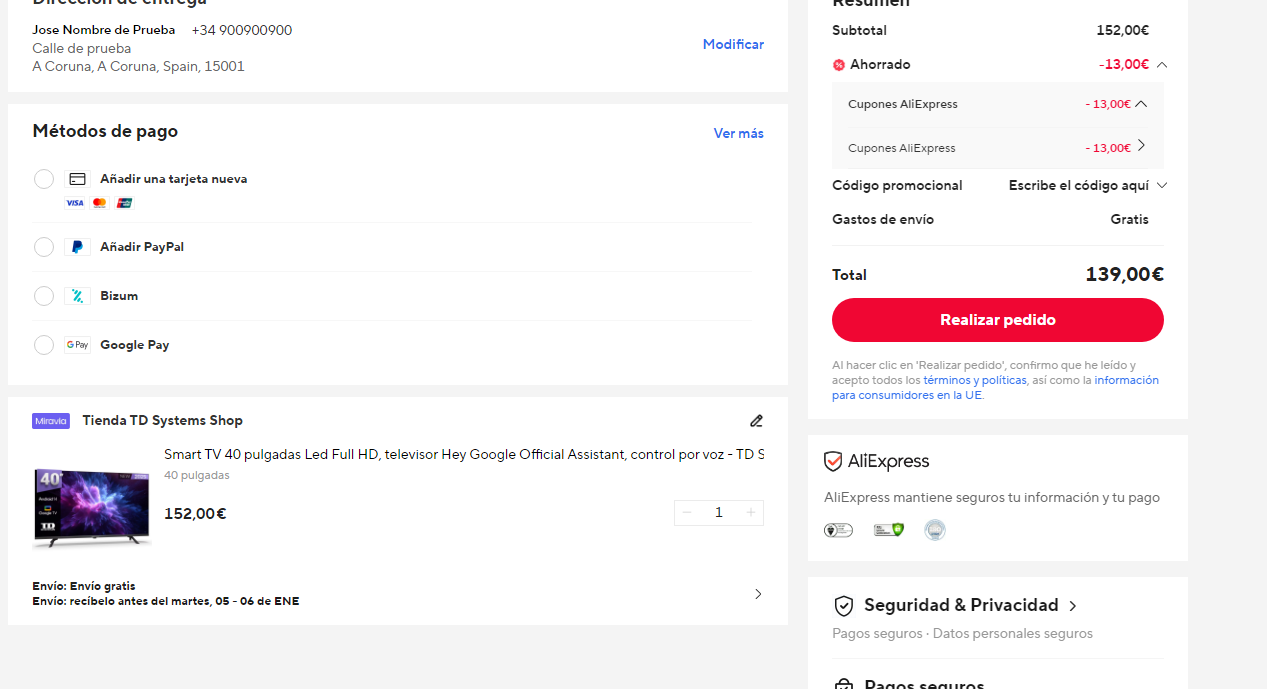Click the Bizum logo icon
1267x689 pixels.
(77, 296)
